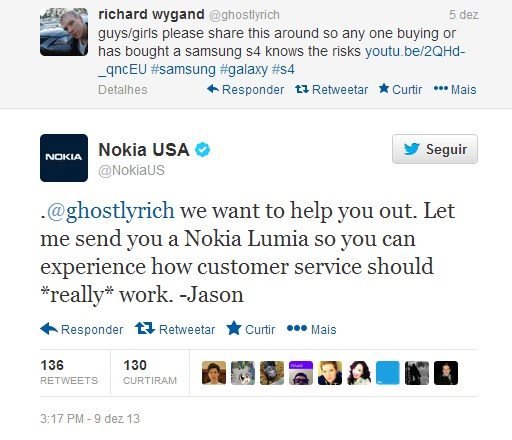Open Mais options on richard wygand's tweet
Image resolution: width=512 pixels, height=440 pixels.
pyautogui.click(x=455, y=89)
